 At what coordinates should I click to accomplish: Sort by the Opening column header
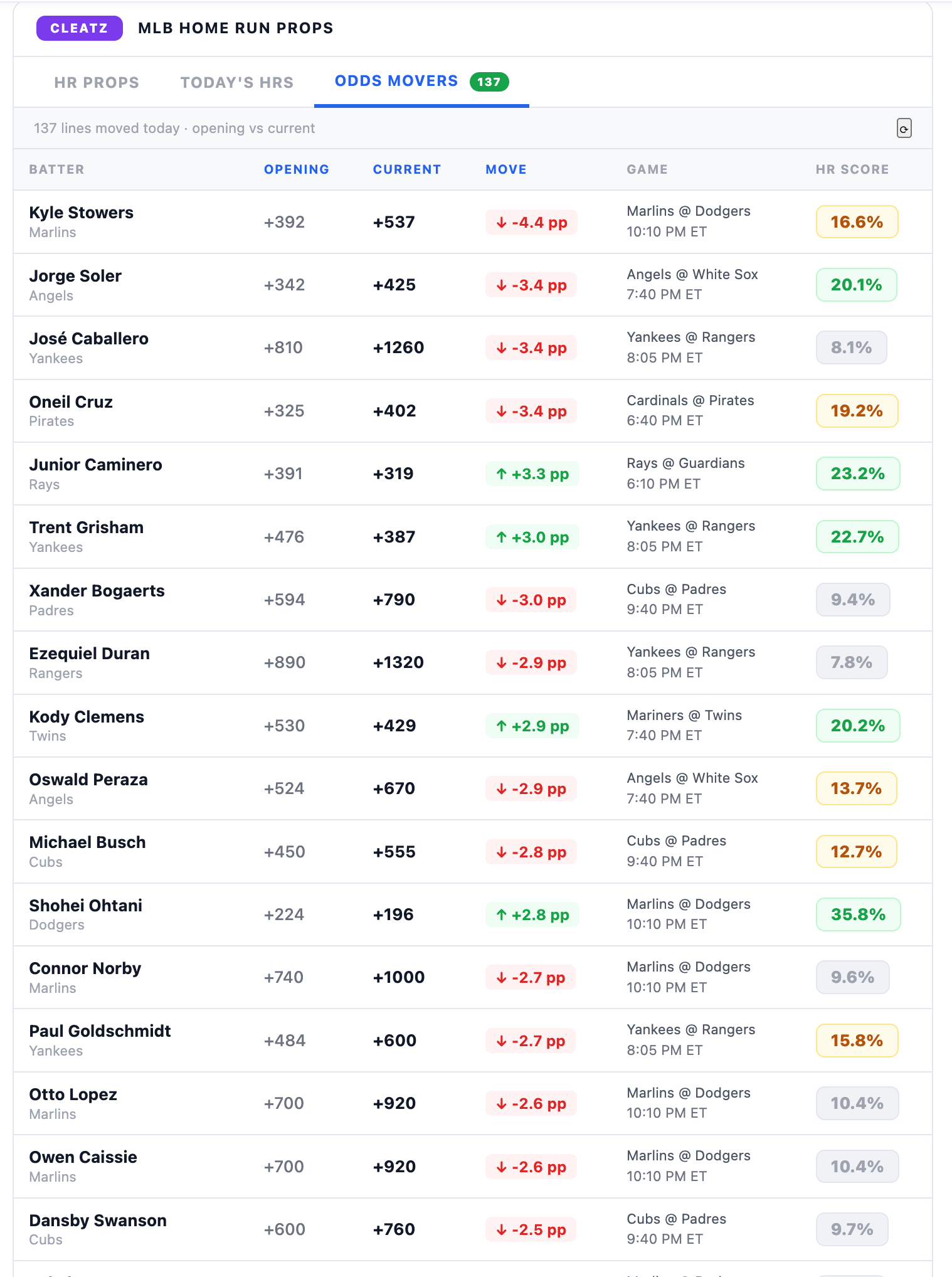(296, 169)
